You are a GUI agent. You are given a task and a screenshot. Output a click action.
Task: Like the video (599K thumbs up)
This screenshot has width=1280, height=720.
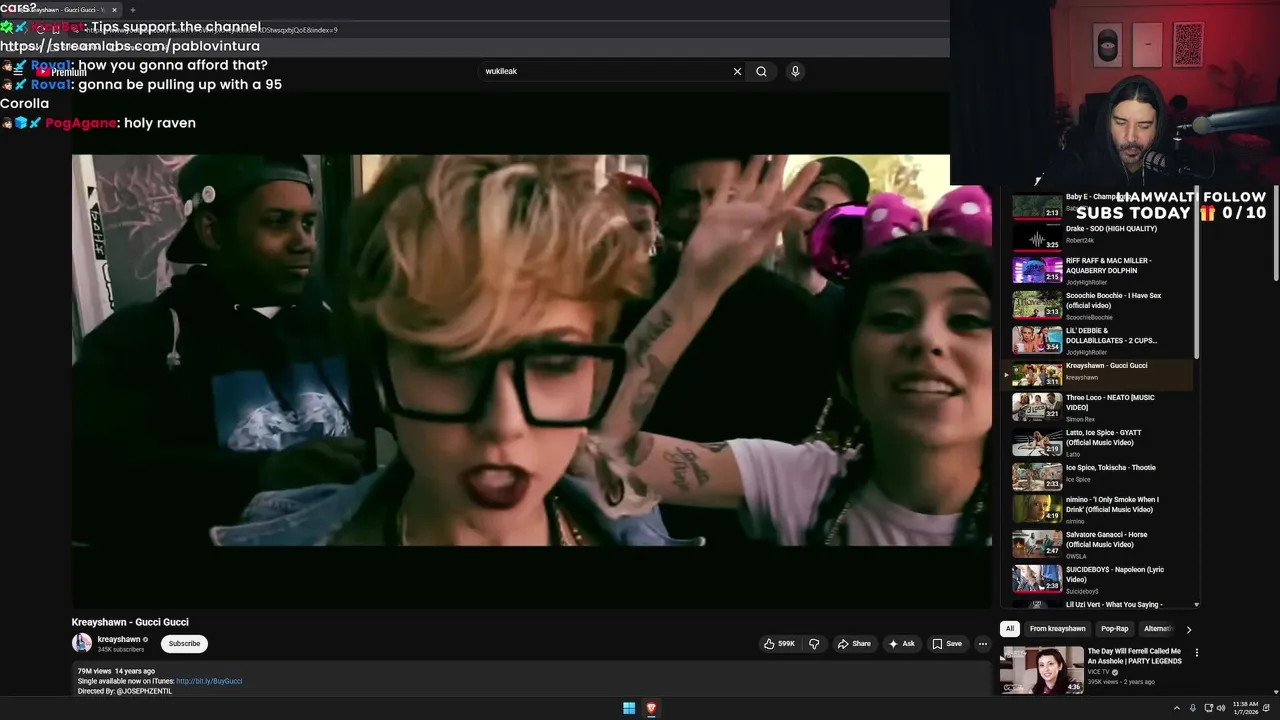(779, 644)
